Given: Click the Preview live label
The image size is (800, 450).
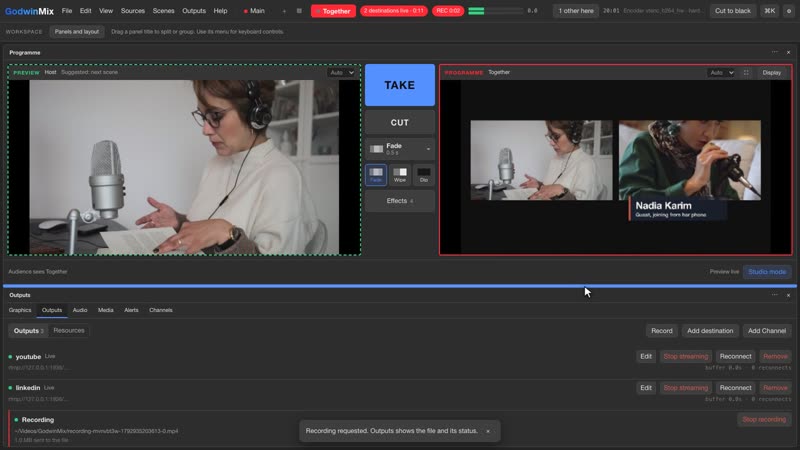Looking at the screenshot, I should (x=724, y=271).
